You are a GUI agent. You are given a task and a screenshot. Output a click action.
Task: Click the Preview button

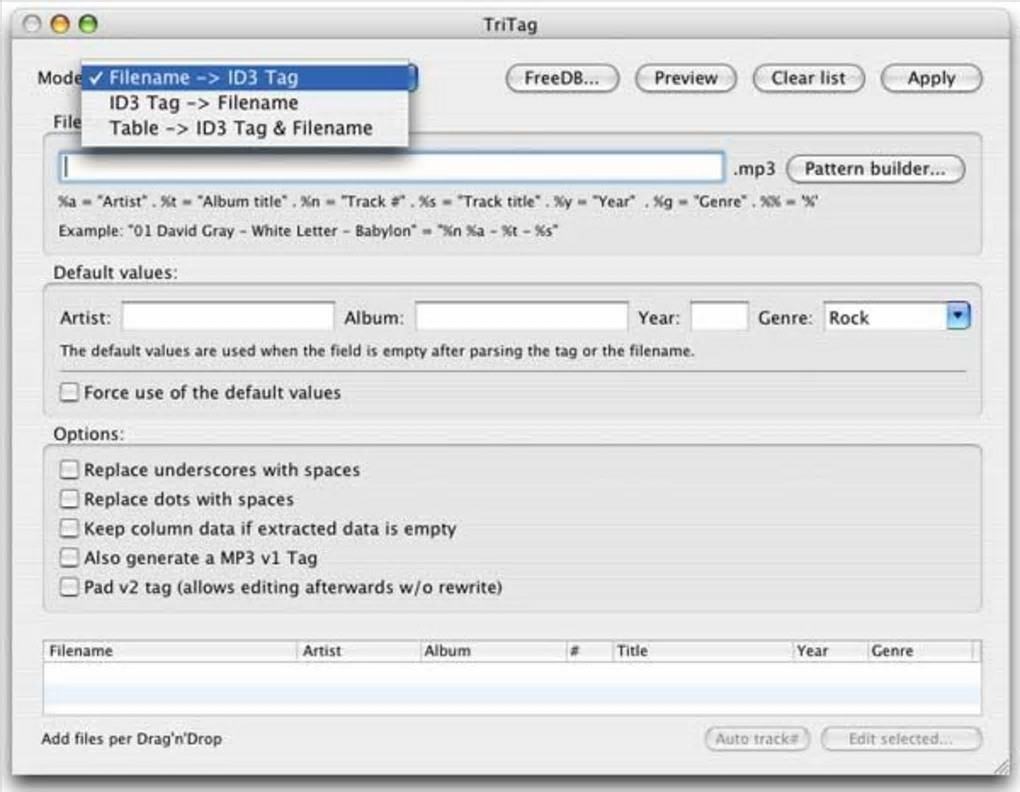click(x=686, y=79)
